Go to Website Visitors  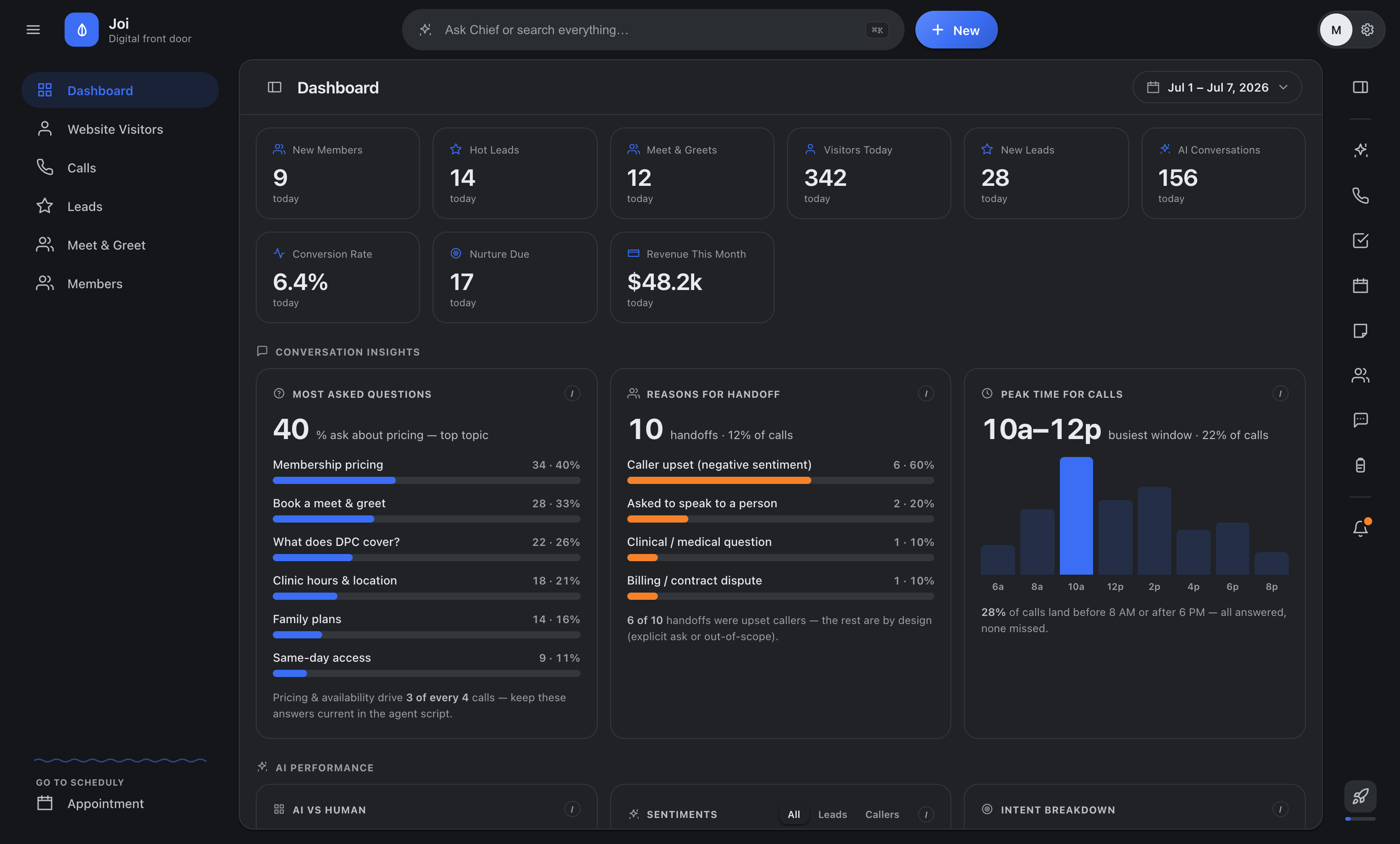[120, 129]
